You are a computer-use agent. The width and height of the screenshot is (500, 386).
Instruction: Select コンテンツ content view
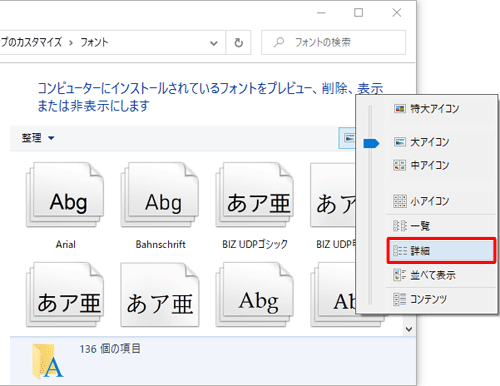tap(441, 299)
